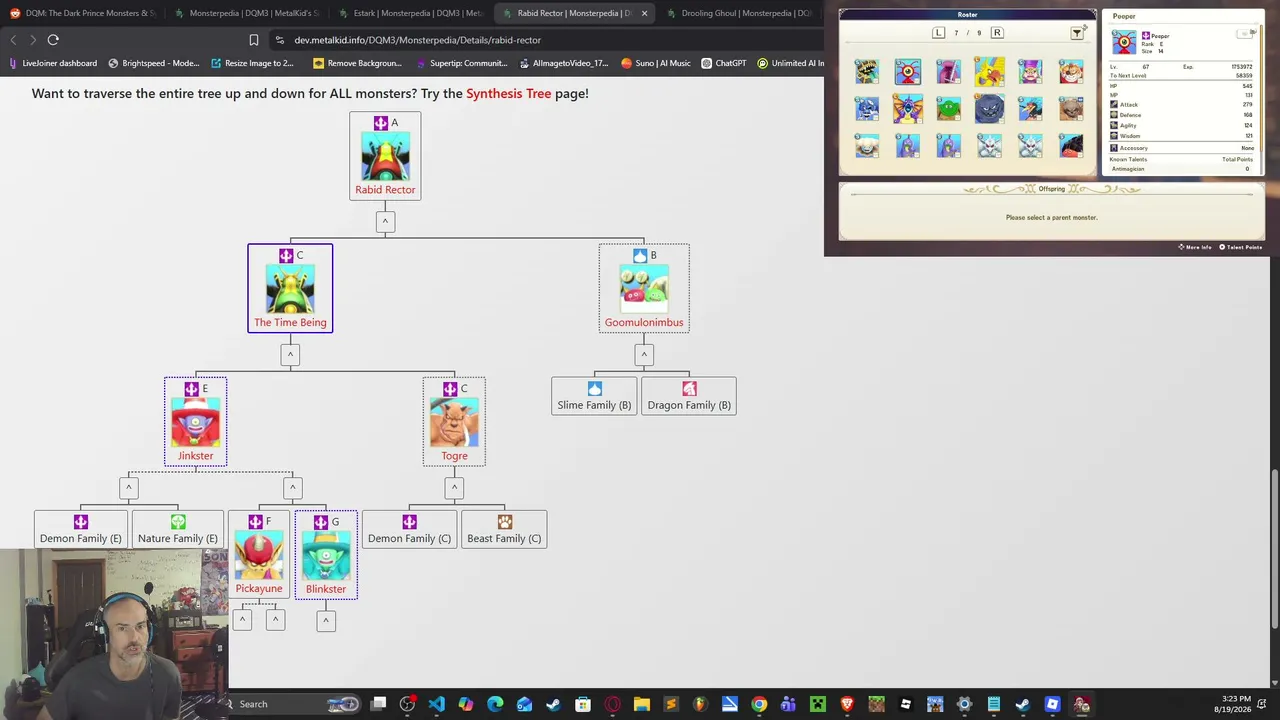Open the Resize Image bookmark

(252, 63)
